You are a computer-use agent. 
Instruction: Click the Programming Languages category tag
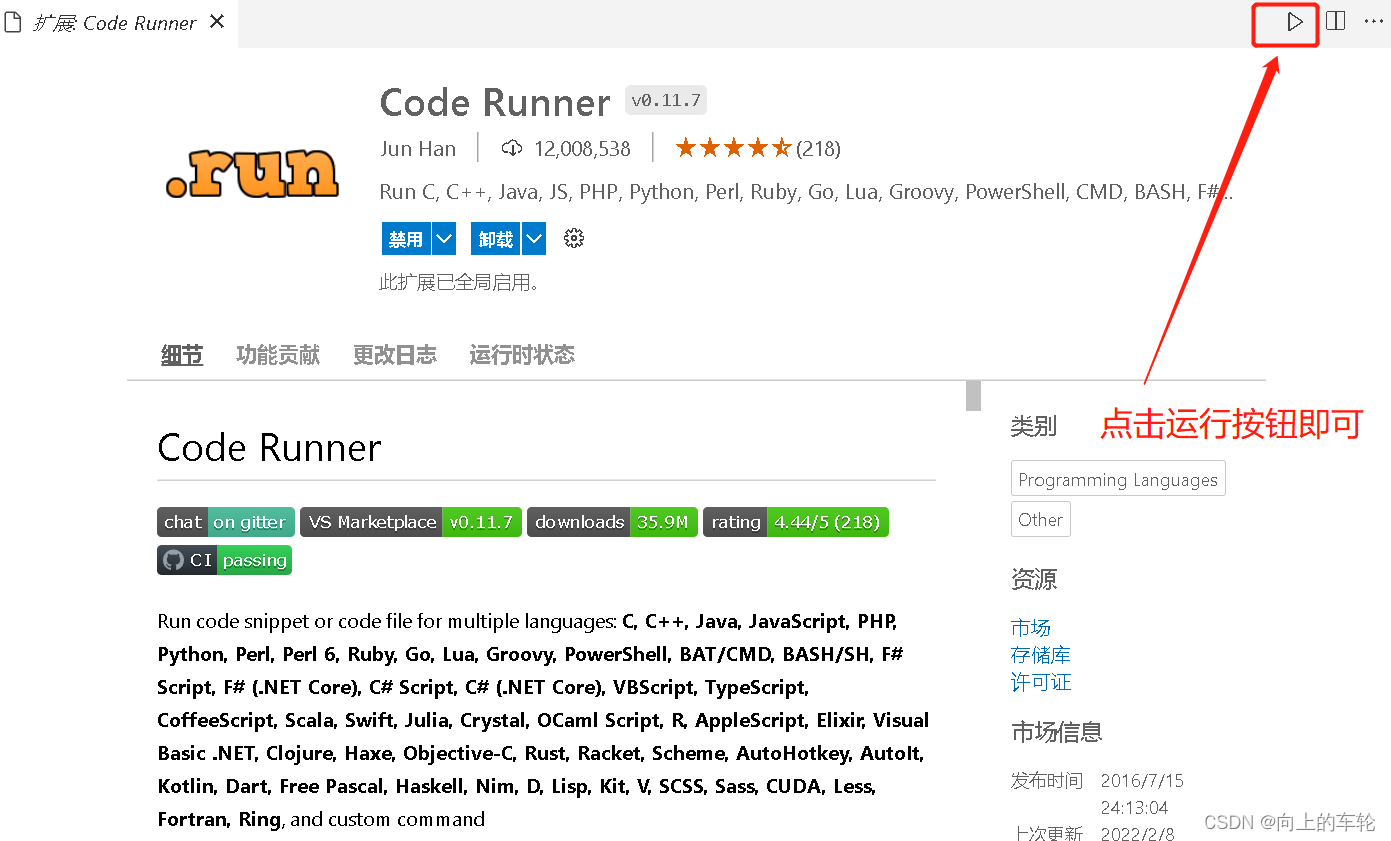[1118, 479]
